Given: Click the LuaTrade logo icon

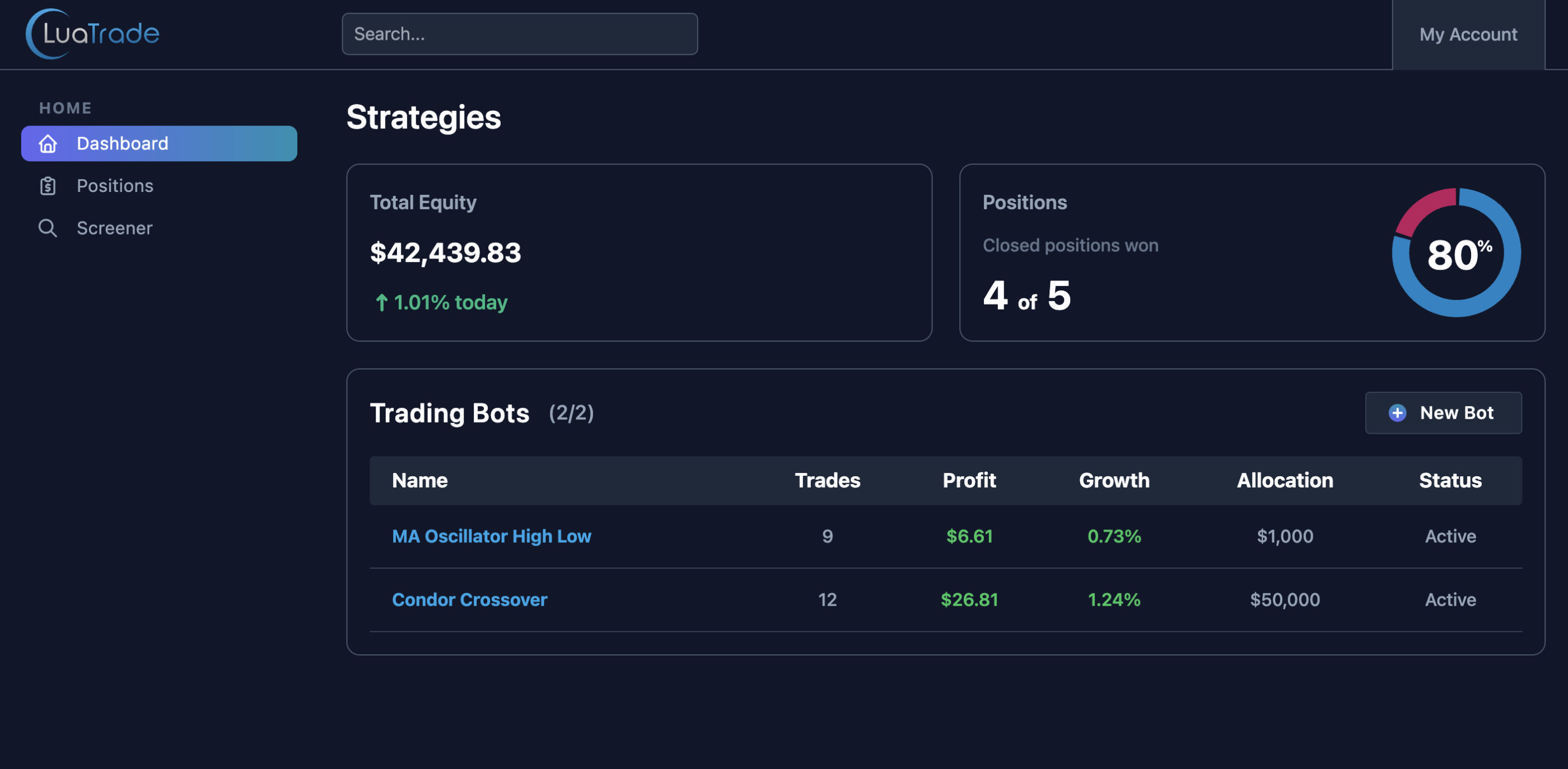Looking at the screenshot, I should (48, 34).
